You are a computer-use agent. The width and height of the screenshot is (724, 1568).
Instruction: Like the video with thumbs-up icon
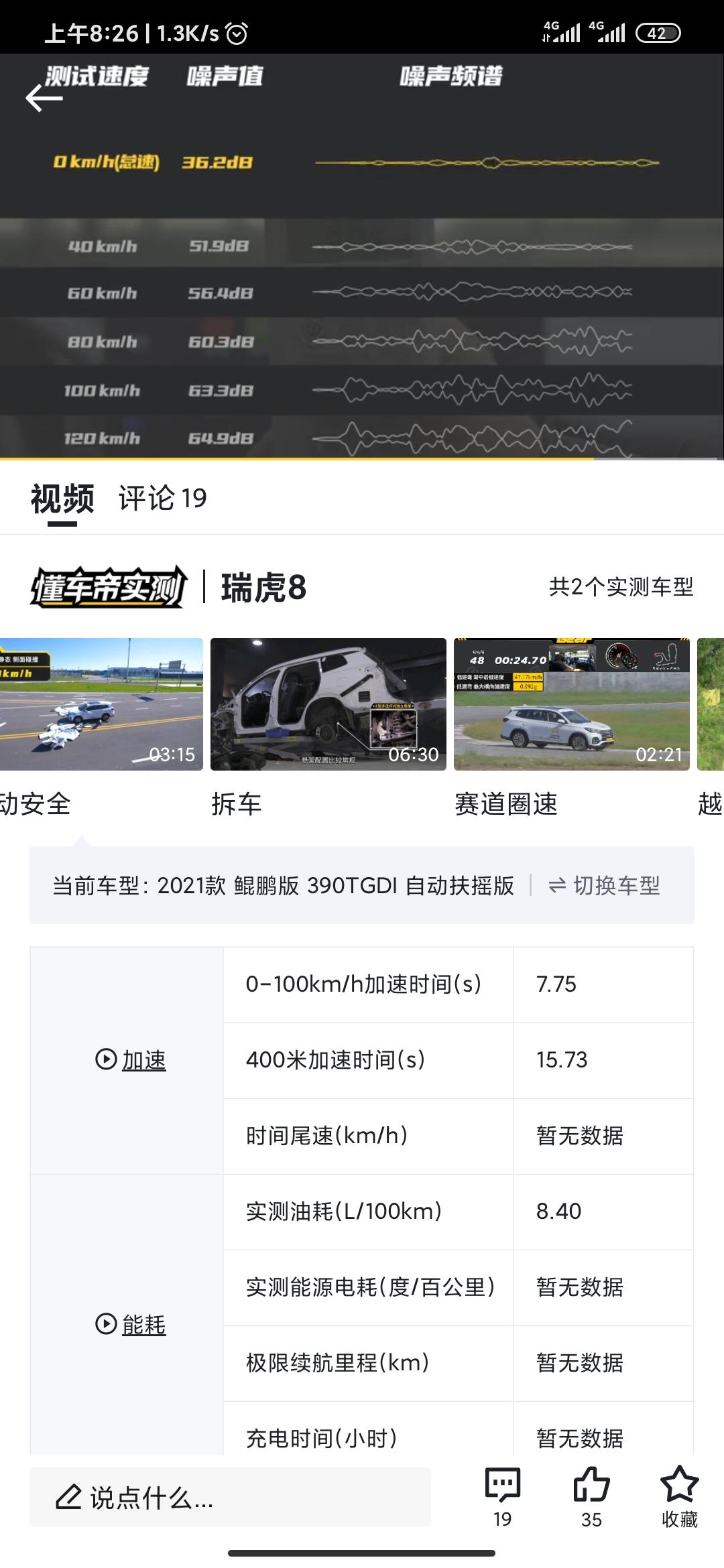pyautogui.click(x=591, y=1484)
